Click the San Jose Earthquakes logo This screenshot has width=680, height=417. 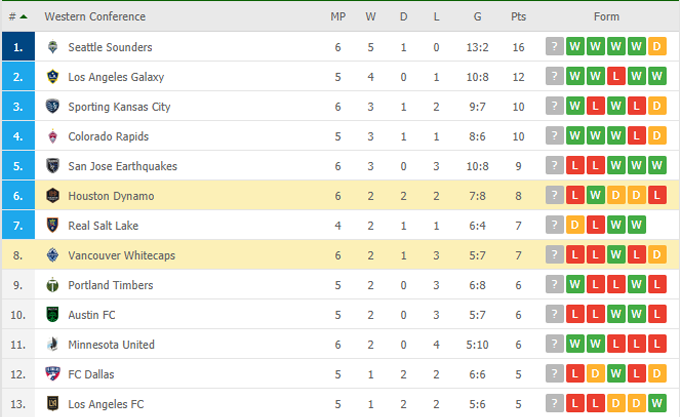click(53, 167)
